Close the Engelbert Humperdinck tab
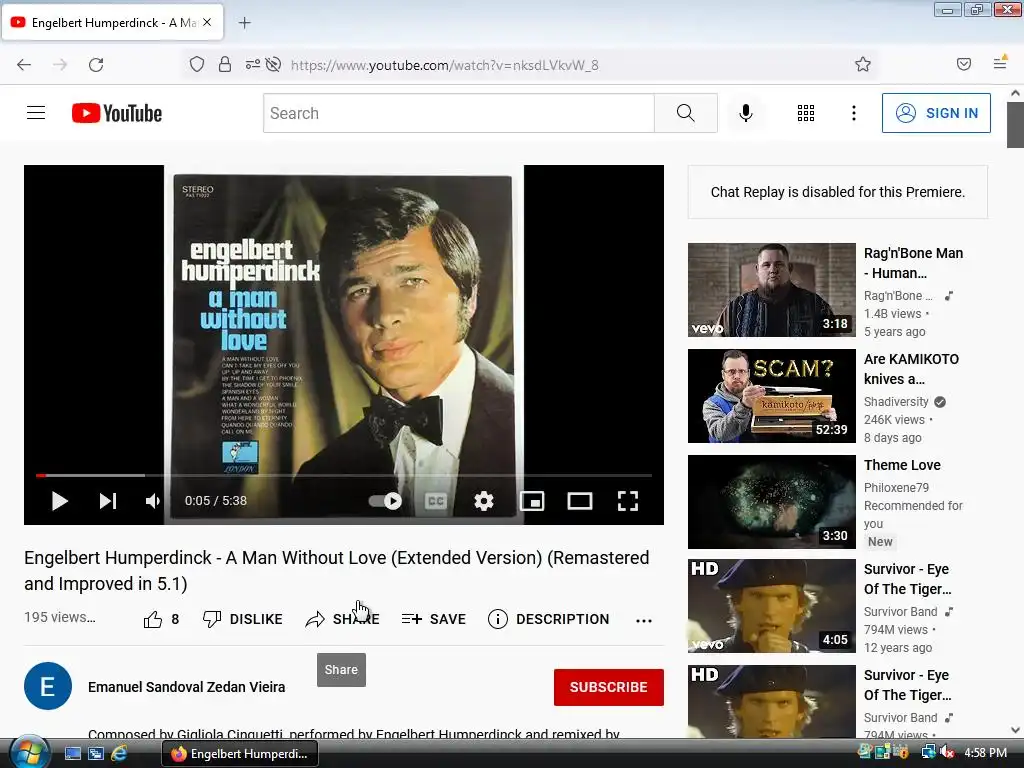The height and width of the screenshot is (768, 1024). click(207, 22)
